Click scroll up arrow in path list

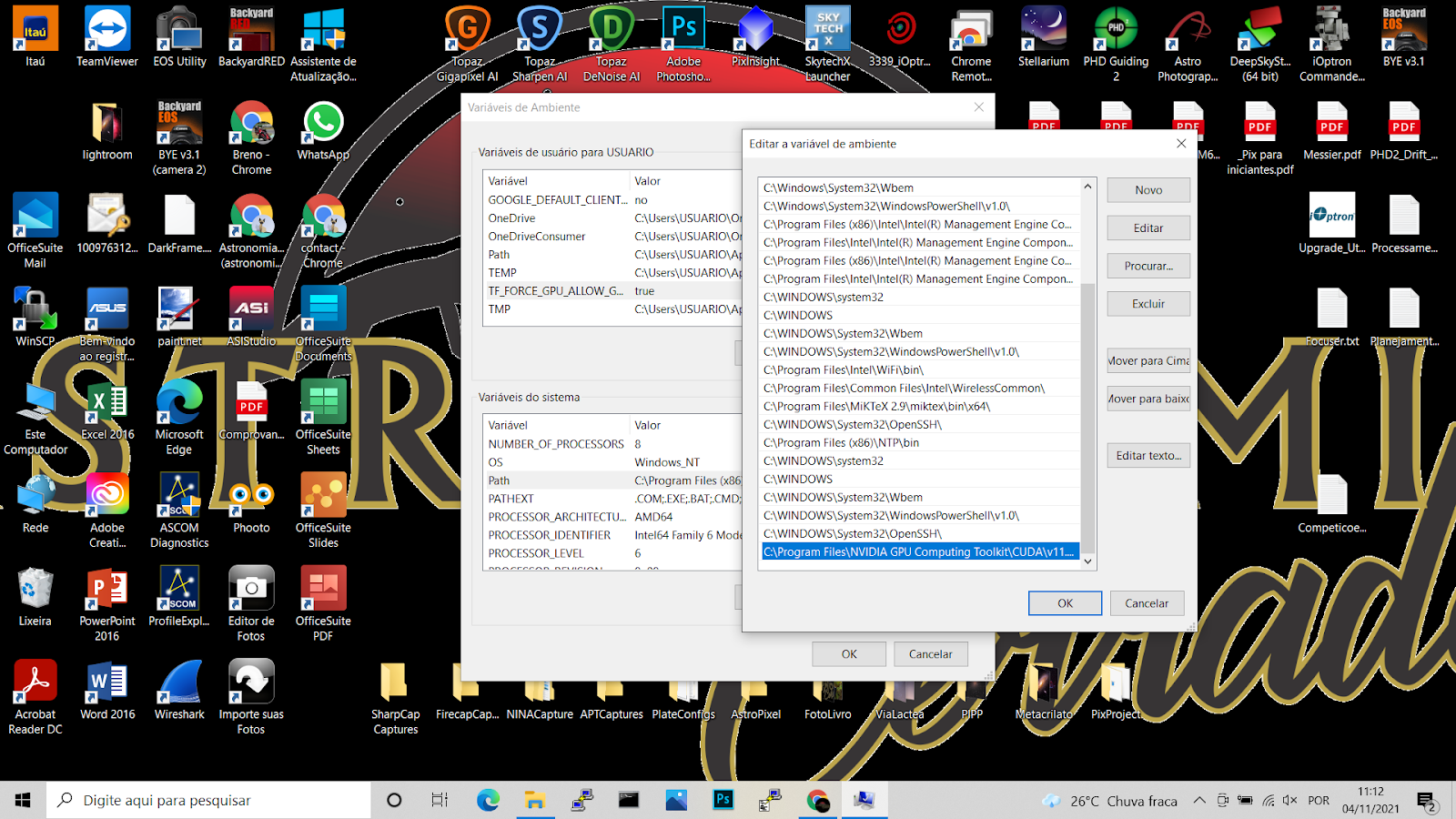[1087, 187]
